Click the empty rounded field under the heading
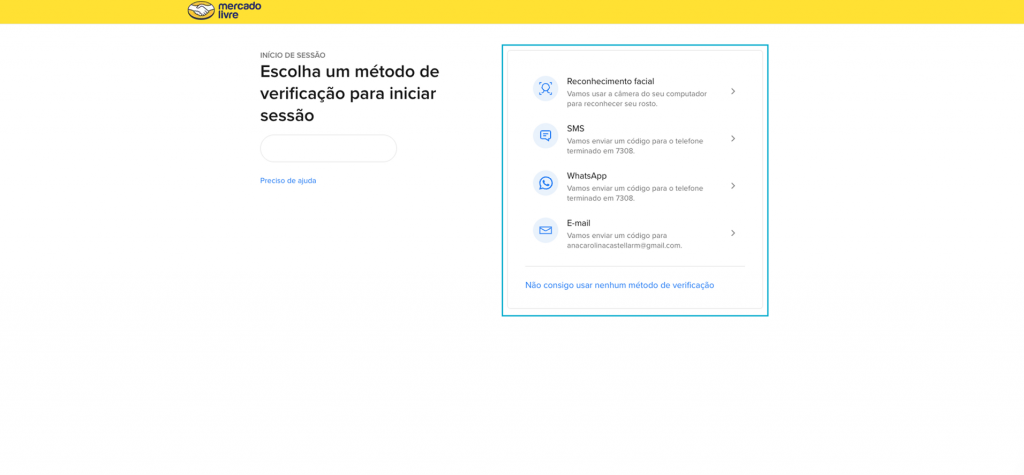This screenshot has width=1024, height=475. pyautogui.click(x=328, y=148)
